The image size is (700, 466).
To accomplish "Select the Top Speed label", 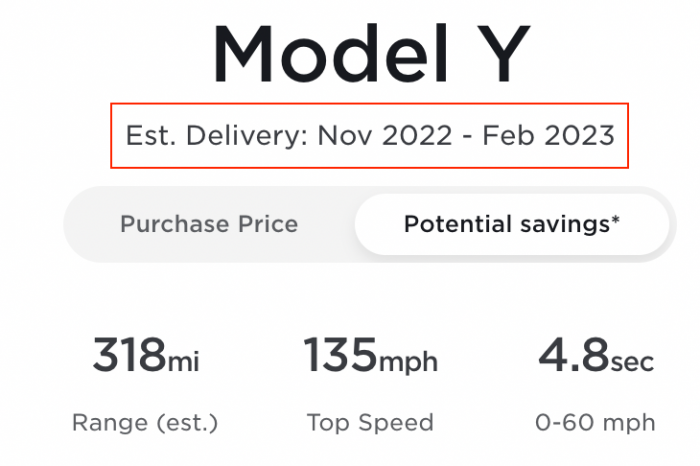I will 370,422.
